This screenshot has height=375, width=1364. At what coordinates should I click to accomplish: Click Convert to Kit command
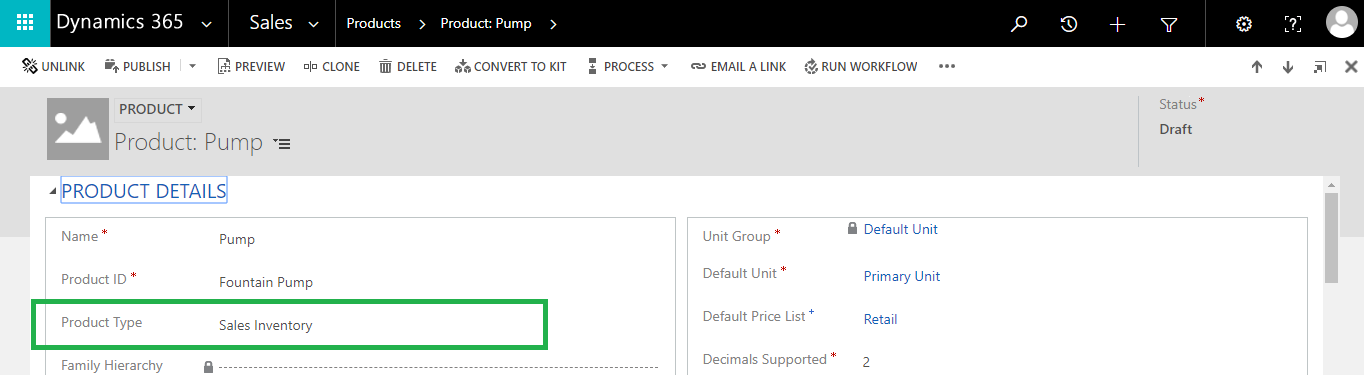tap(511, 67)
